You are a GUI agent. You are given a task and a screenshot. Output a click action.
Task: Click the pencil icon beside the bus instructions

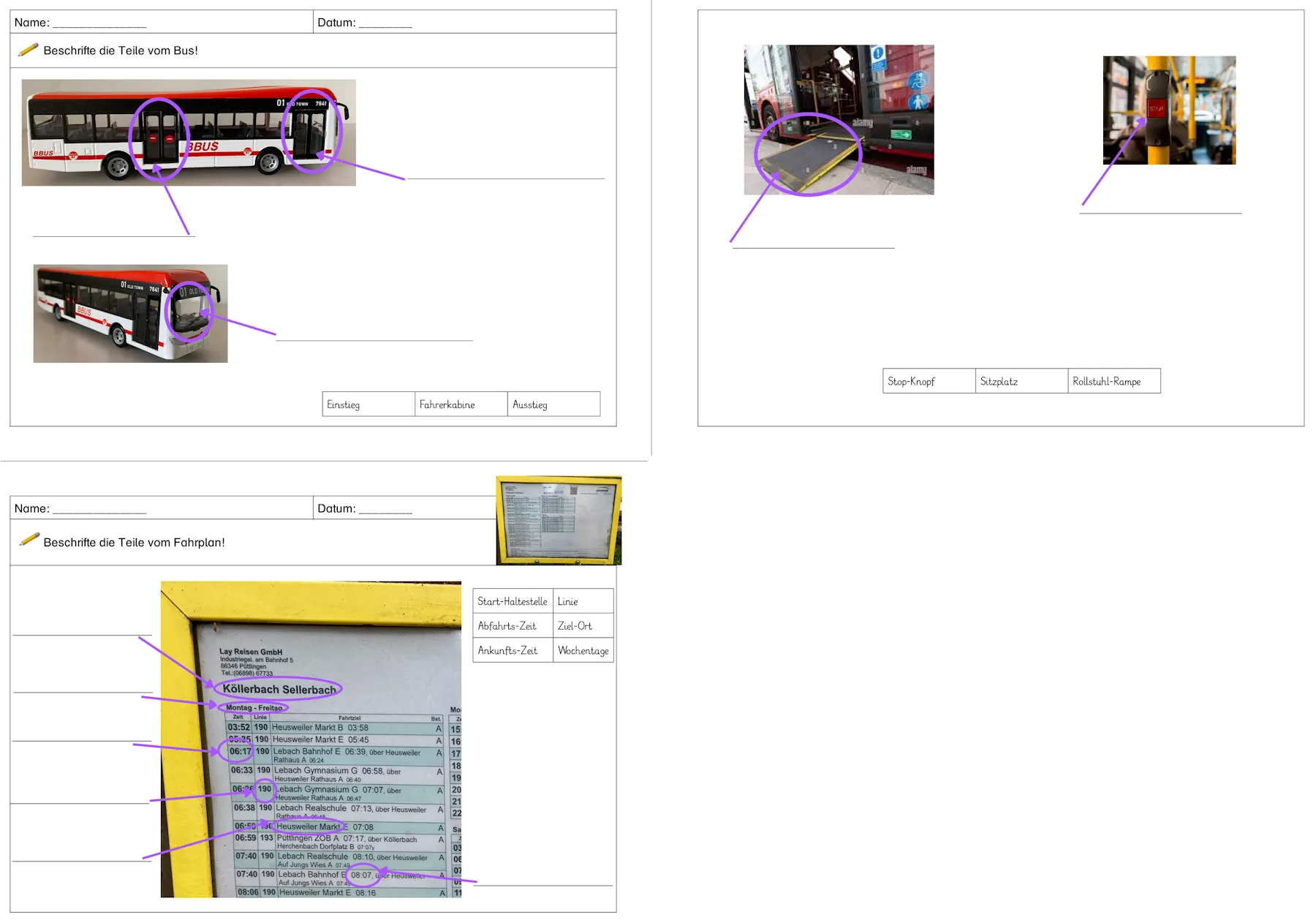(x=29, y=50)
